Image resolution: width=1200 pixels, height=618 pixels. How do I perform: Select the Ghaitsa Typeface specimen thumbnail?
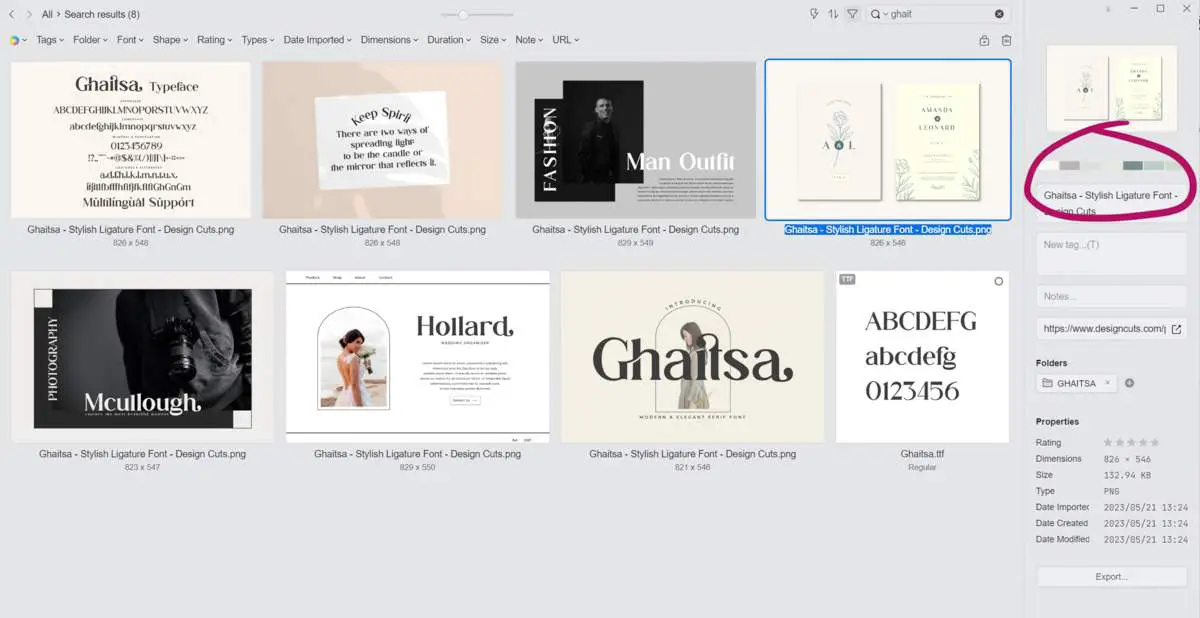[x=131, y=140]
